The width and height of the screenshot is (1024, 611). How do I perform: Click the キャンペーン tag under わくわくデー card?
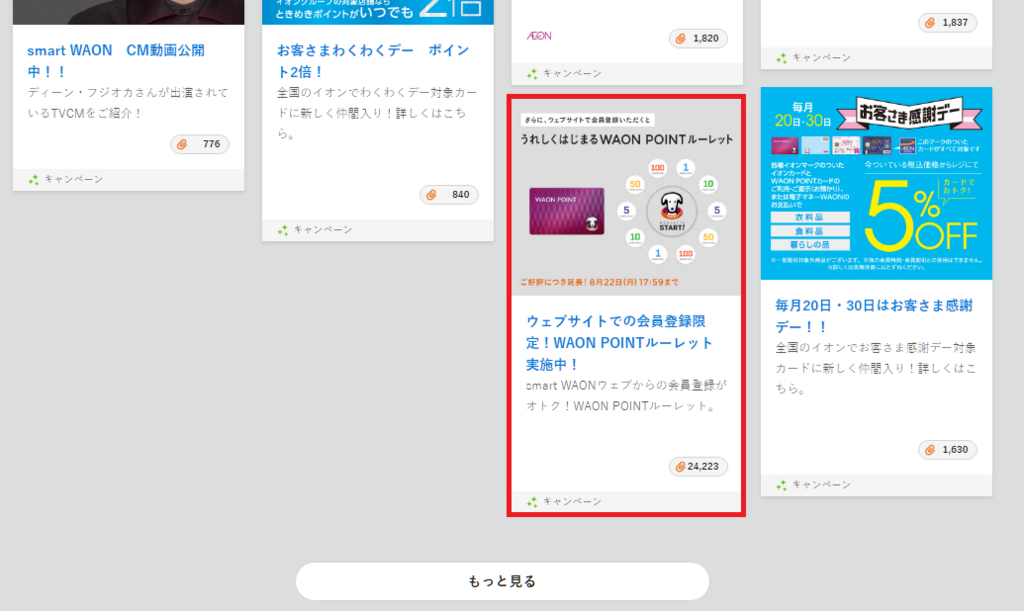tap(315, 230)
